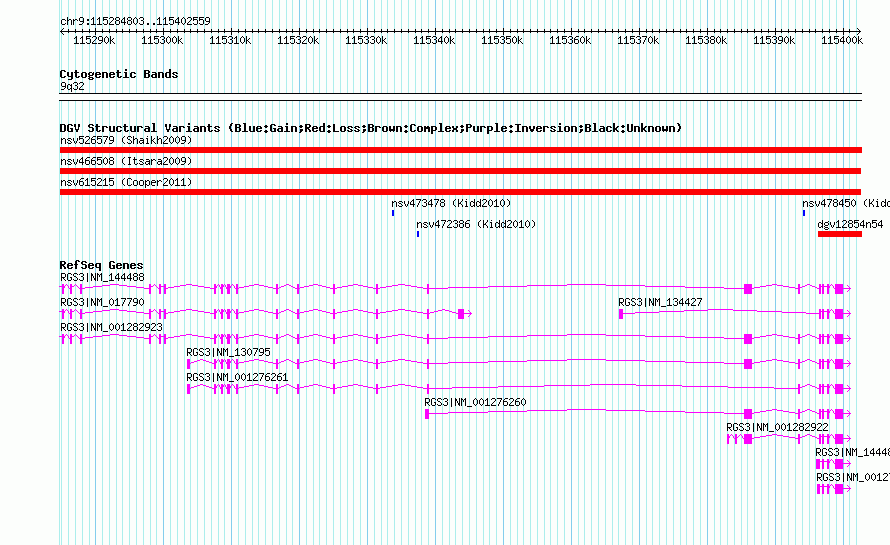The width and height of the screenshot is (890, 545).
Task: Click the 115320k ruler tick label
Action: coord(298,40)
